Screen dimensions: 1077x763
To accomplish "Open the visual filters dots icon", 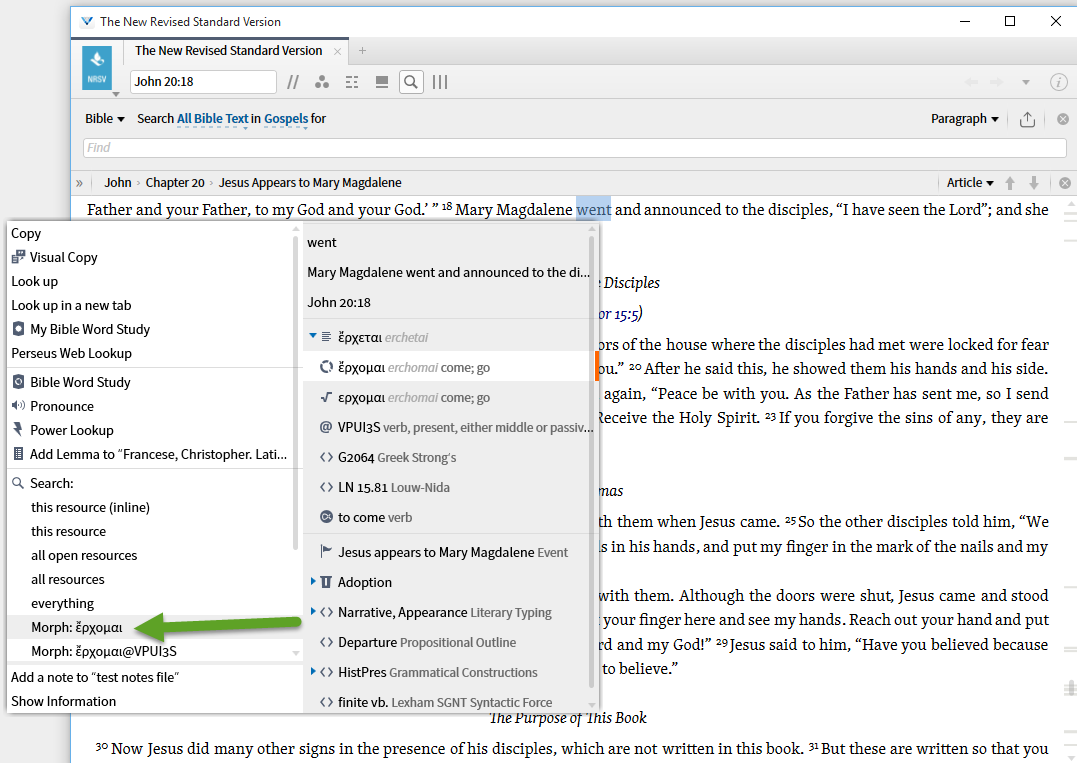I will [x=321, y=82].
